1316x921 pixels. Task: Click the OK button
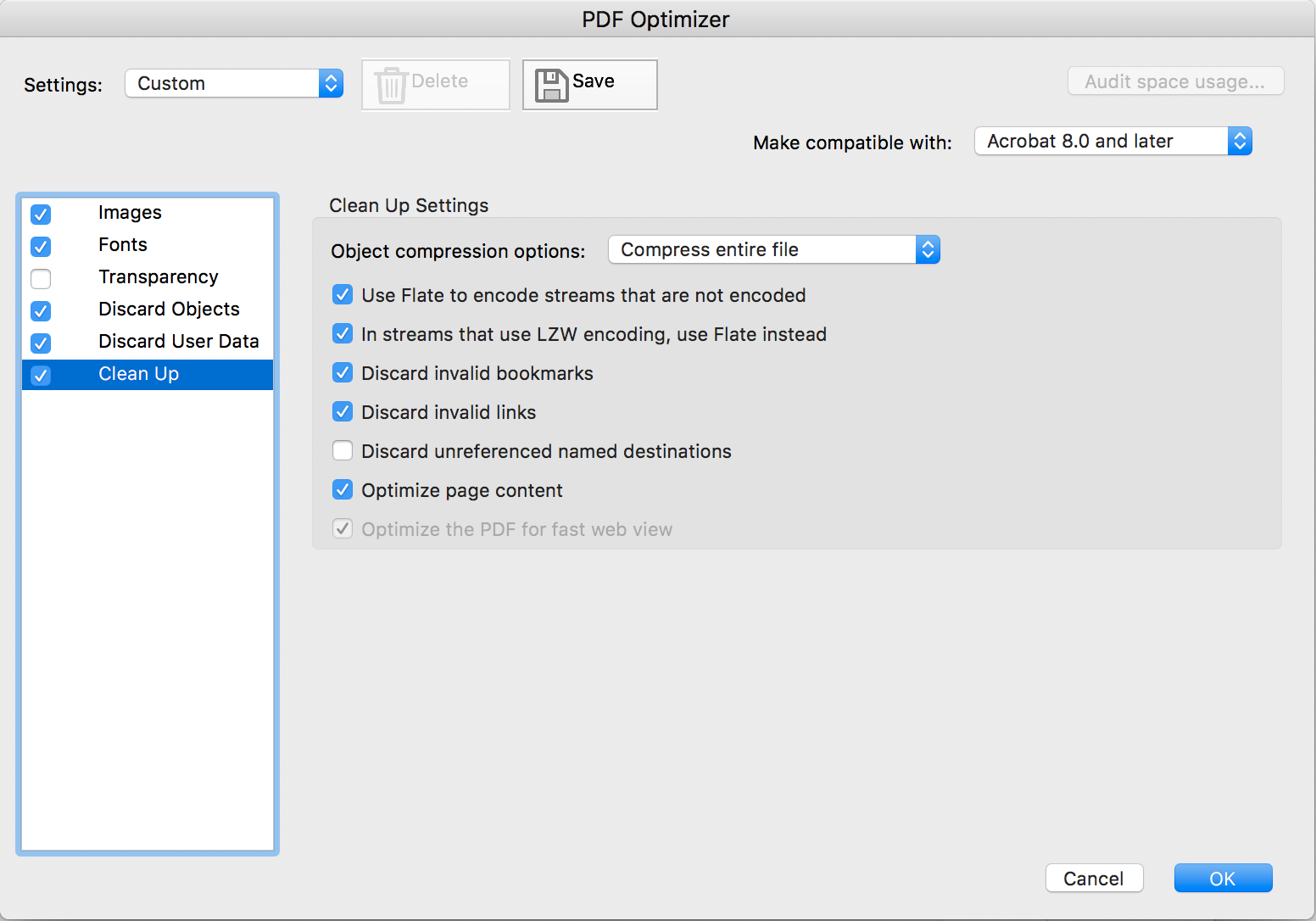click(1223, 879)
